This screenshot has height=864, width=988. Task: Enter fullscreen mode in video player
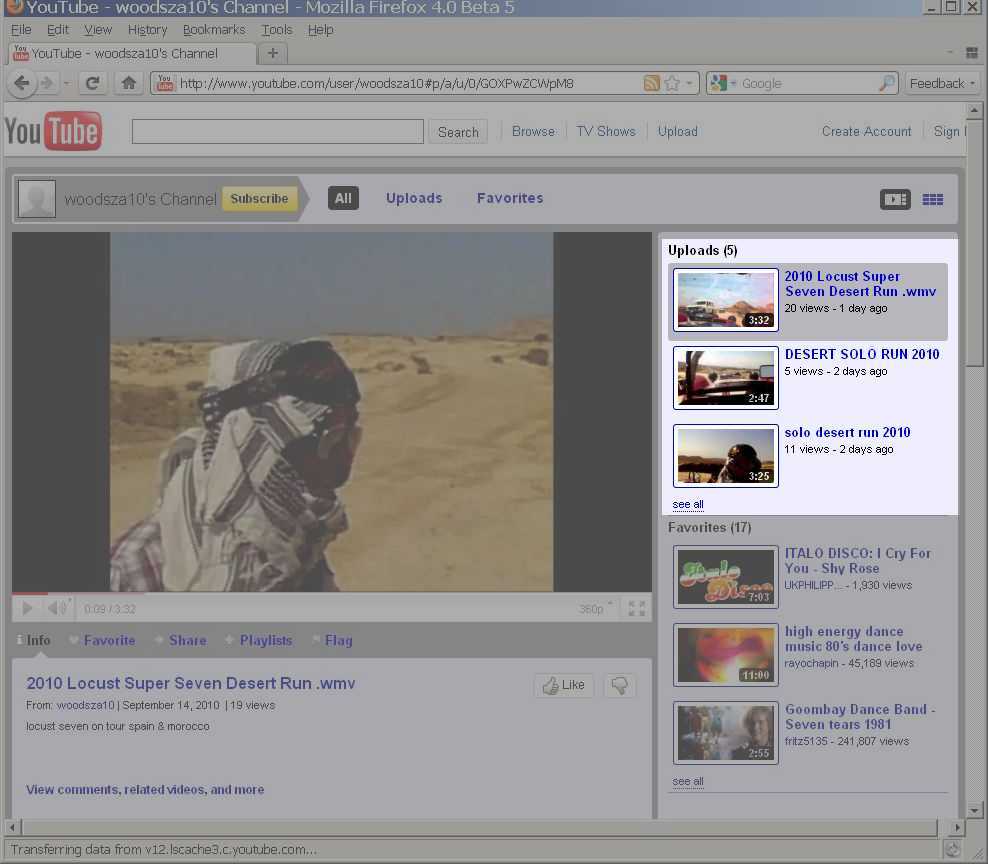tap(636, 608)
